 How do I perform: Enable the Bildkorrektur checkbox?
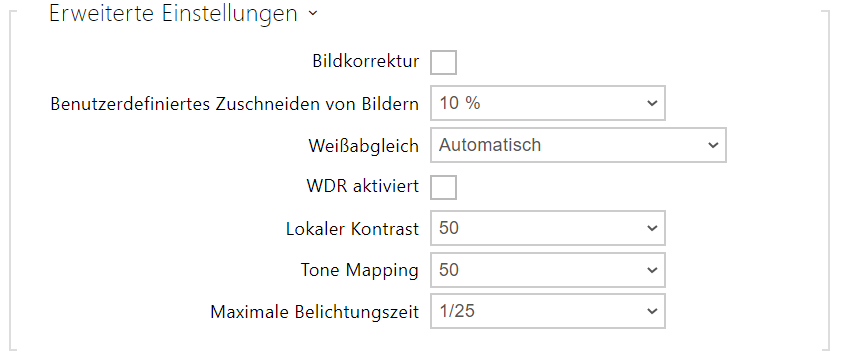(443, 62)
